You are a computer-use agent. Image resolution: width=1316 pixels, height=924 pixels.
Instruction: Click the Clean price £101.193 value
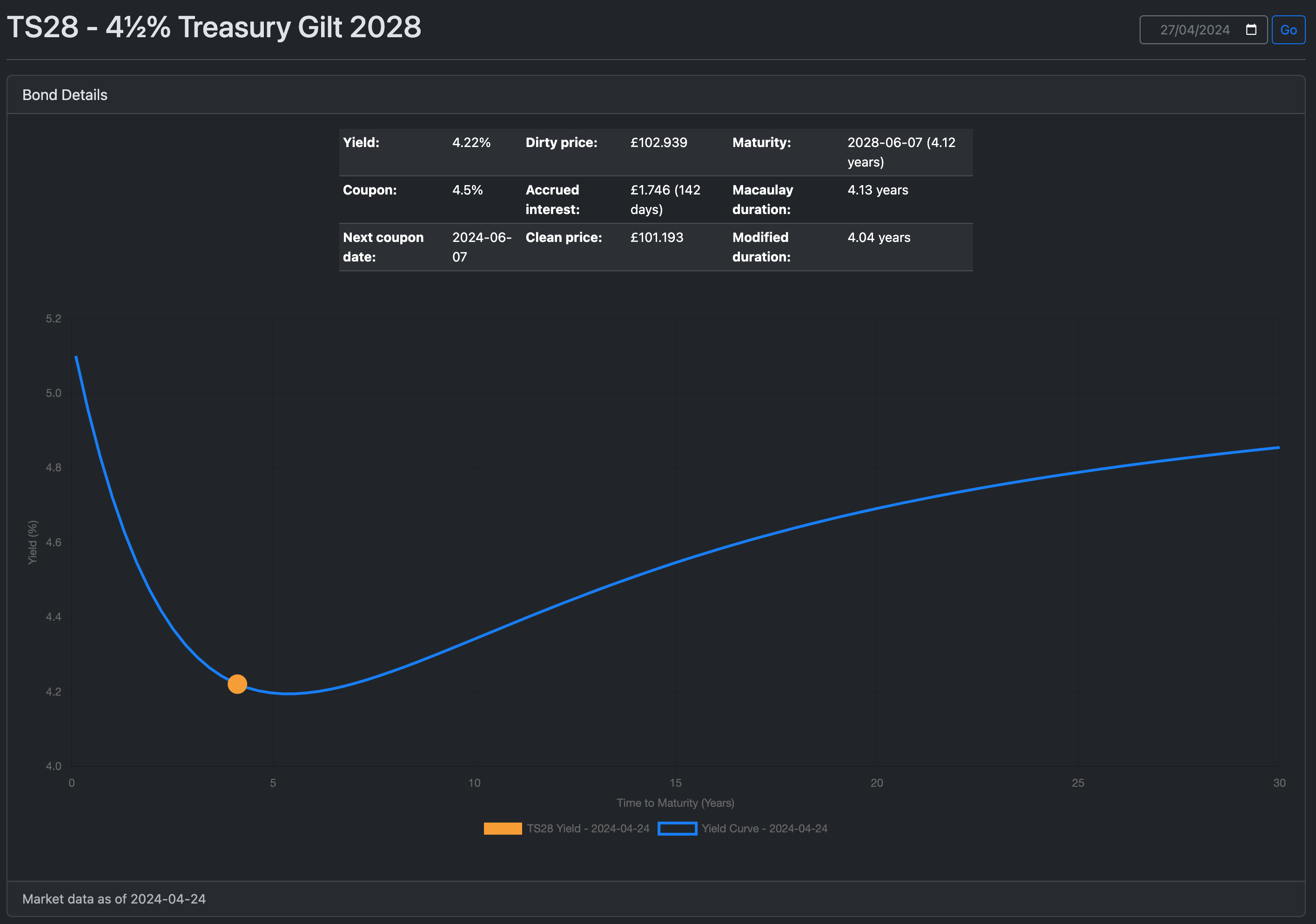tap(656, 237)
